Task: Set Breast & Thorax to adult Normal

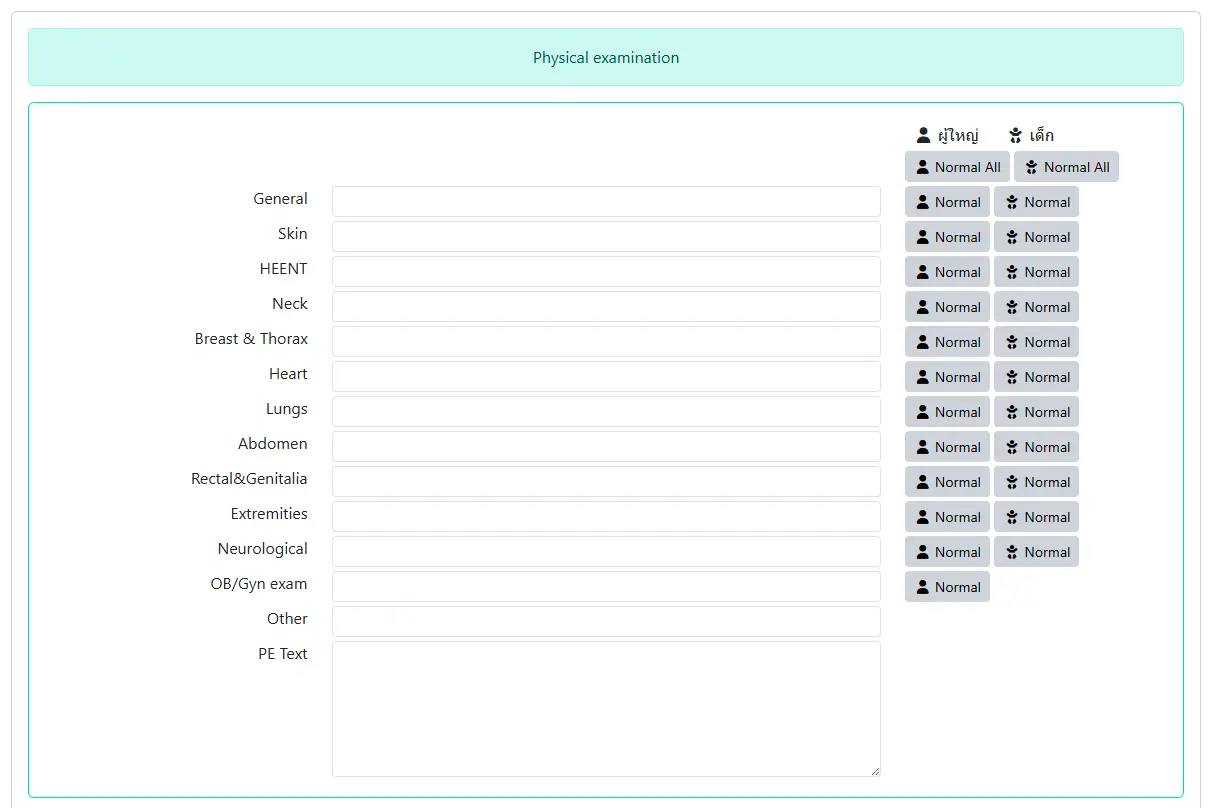Action: 947,342
